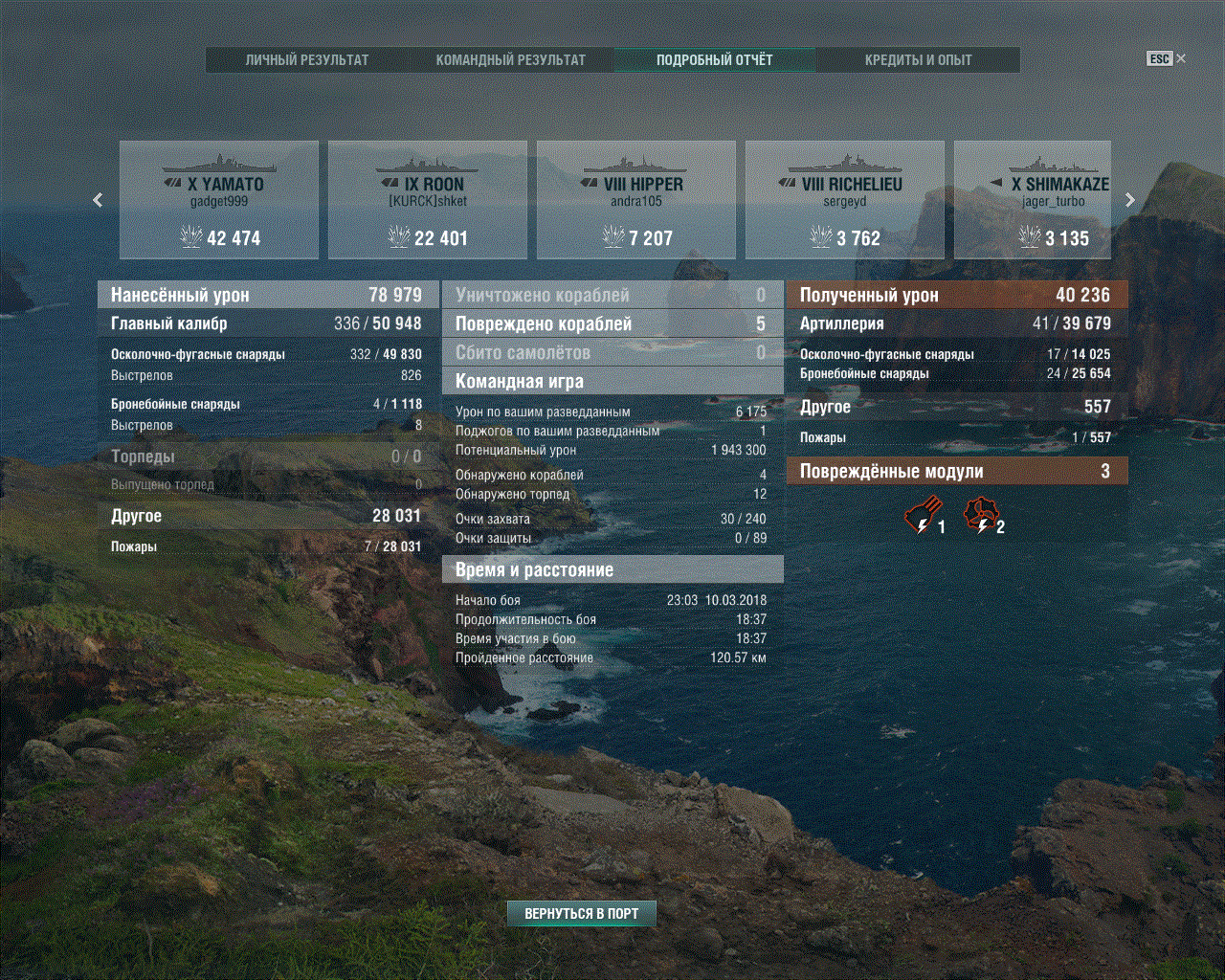1225x980 pixels.
Task: Select the X Yamato ship card
Action: click(x=219, y=199)
